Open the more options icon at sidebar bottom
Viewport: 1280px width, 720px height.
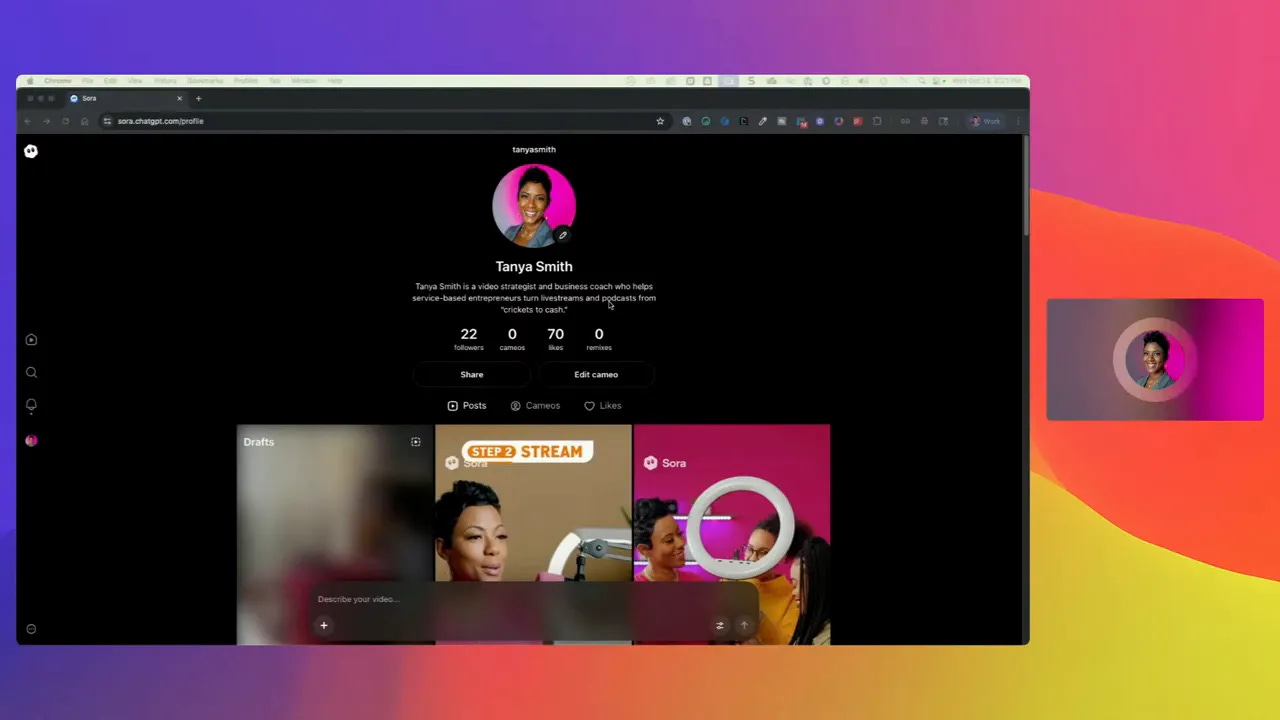pos(31,629)
